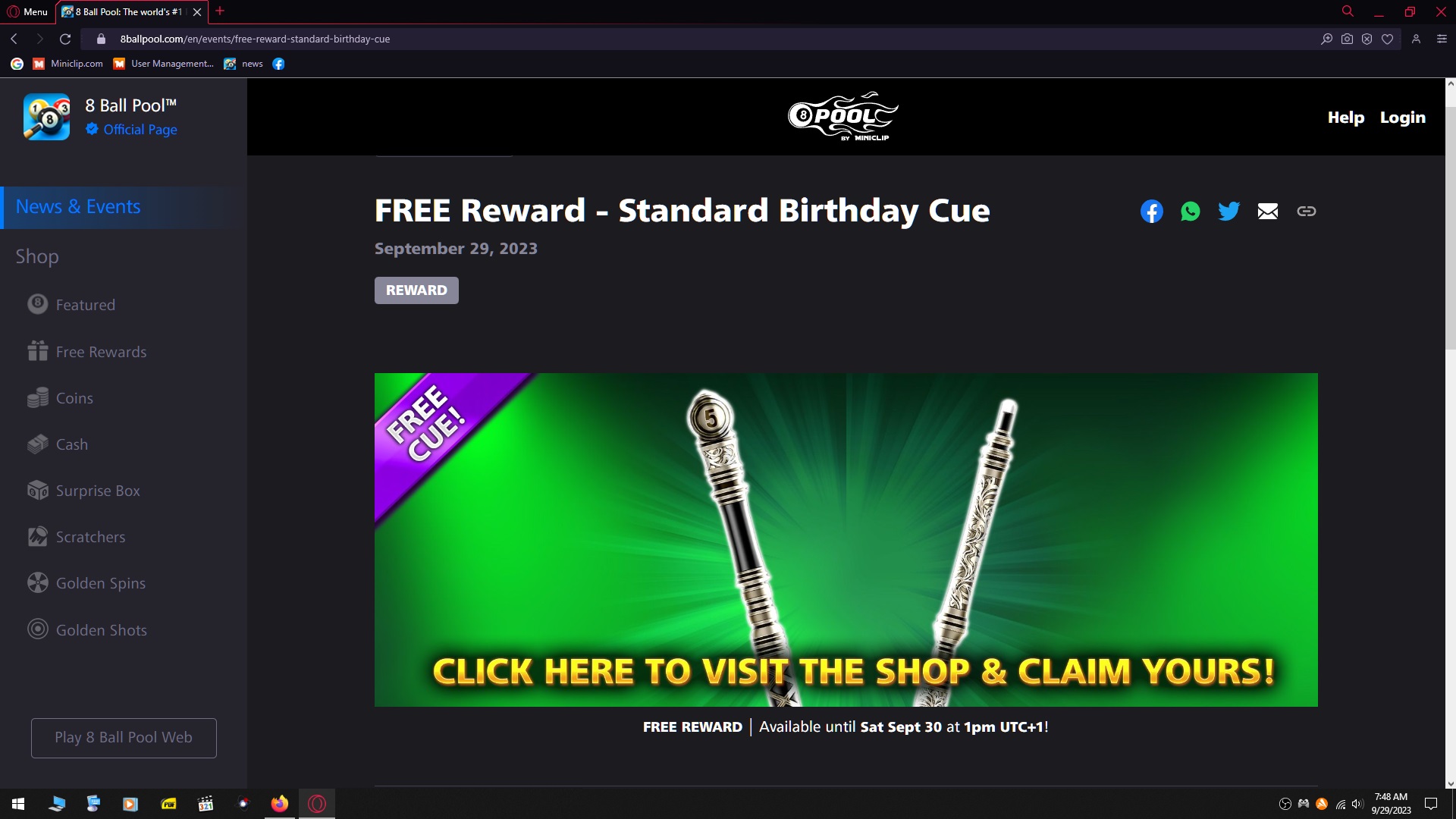Share the article on Facebook
The image size is (1456, 819).
(x=1151, y=211)
